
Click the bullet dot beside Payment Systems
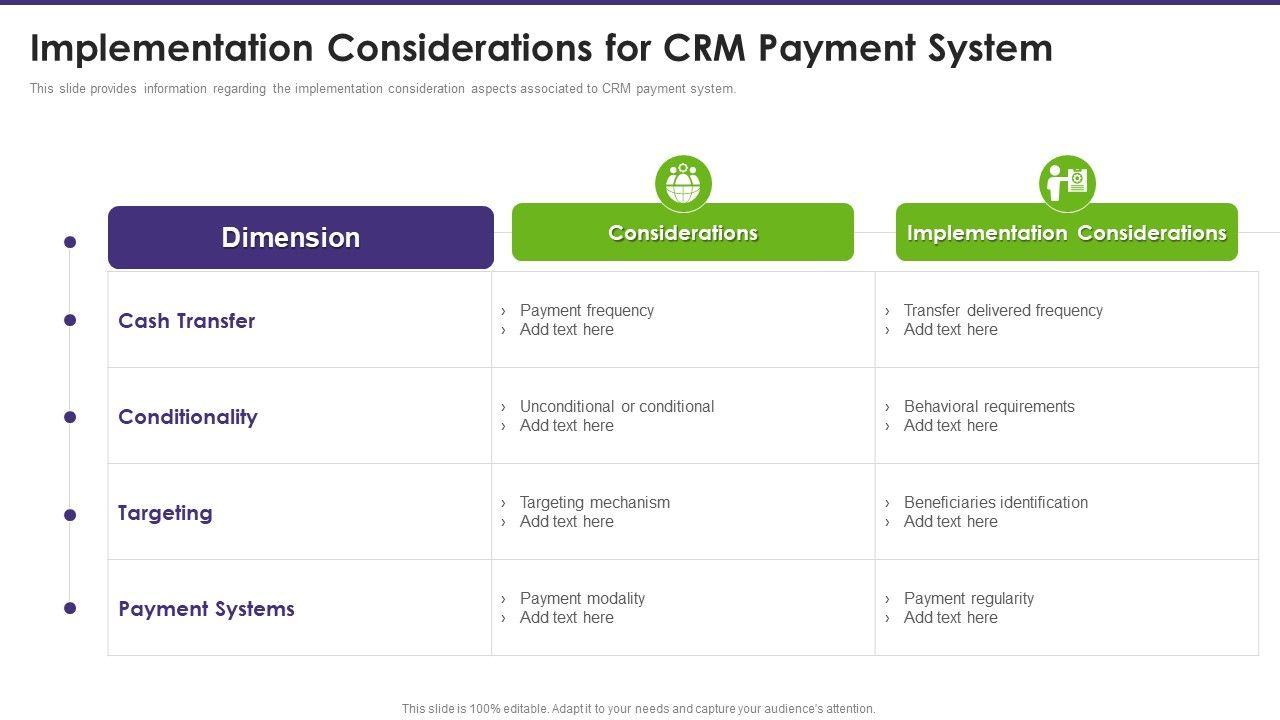[x=70, y=608]
